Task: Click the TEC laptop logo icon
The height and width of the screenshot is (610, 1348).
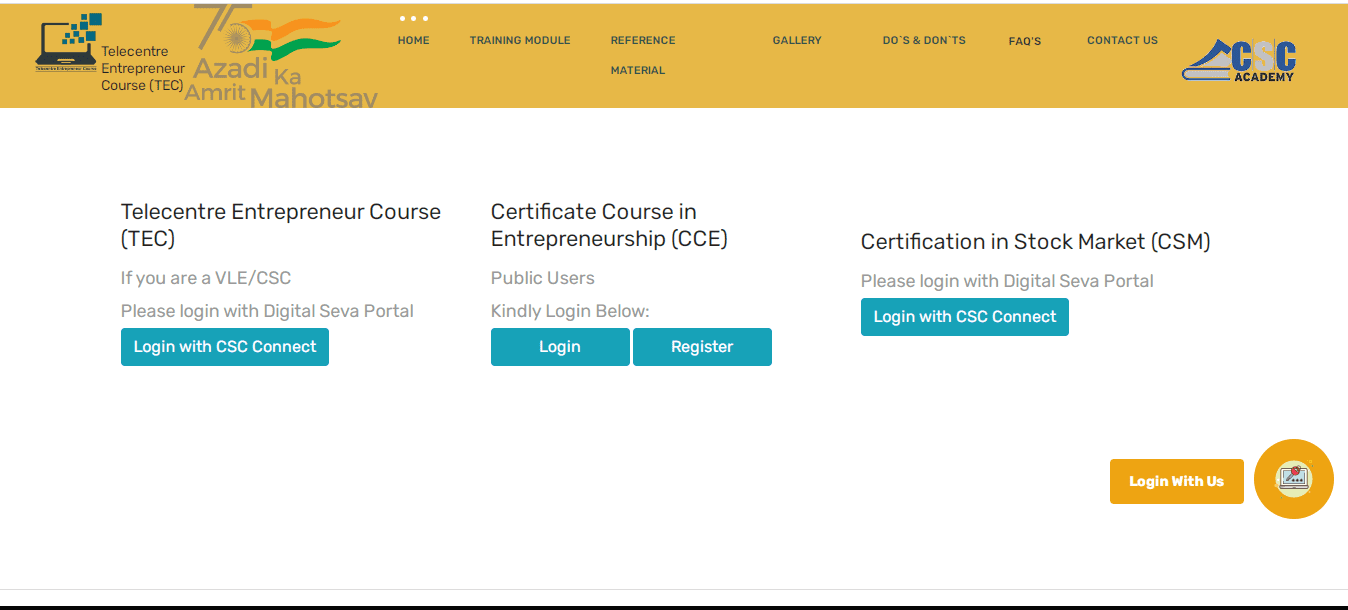Action: click(68, 43)
